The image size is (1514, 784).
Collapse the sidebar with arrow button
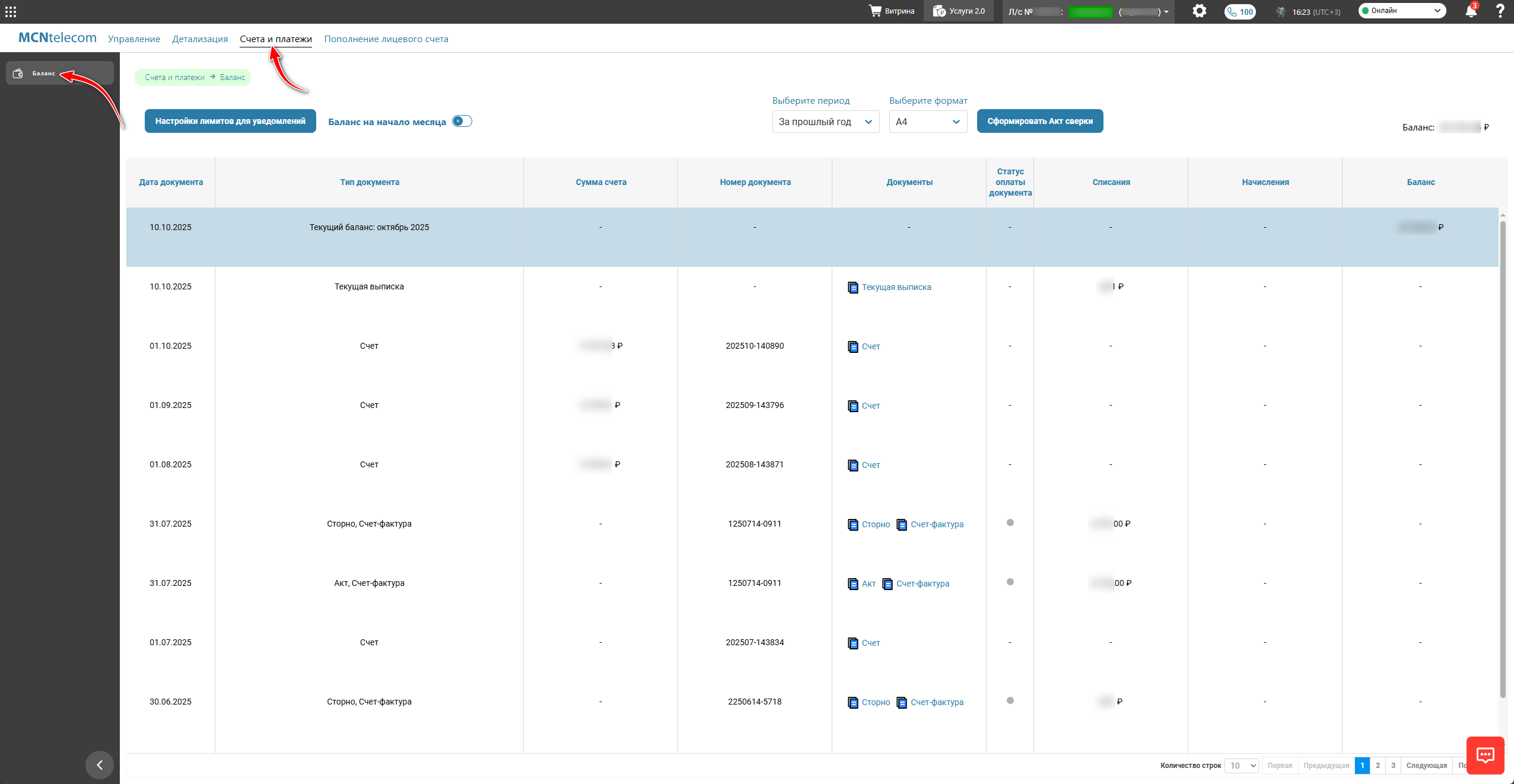(100, 765)
